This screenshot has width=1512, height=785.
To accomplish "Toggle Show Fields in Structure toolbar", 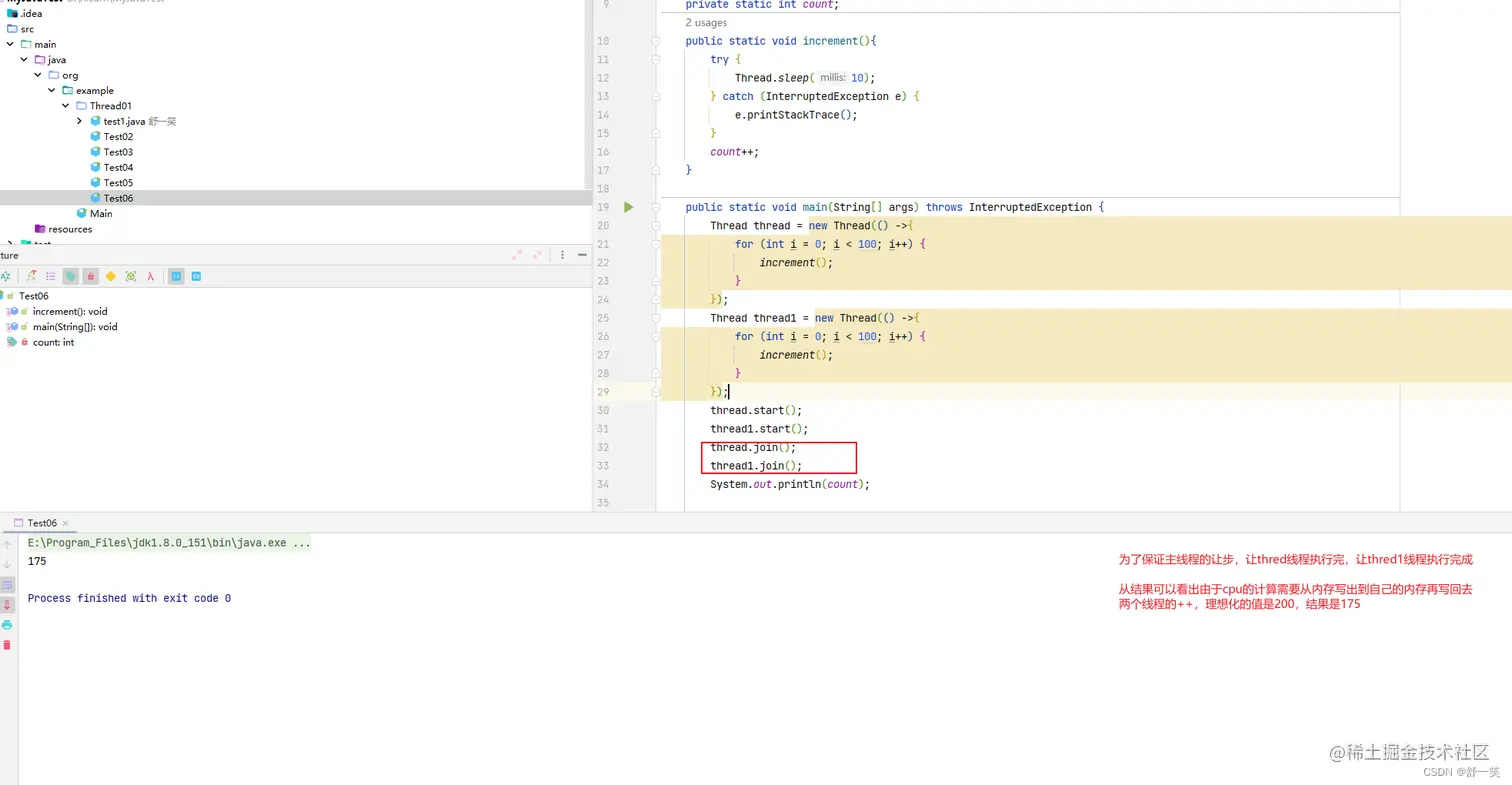I will [x=71, y=276].
